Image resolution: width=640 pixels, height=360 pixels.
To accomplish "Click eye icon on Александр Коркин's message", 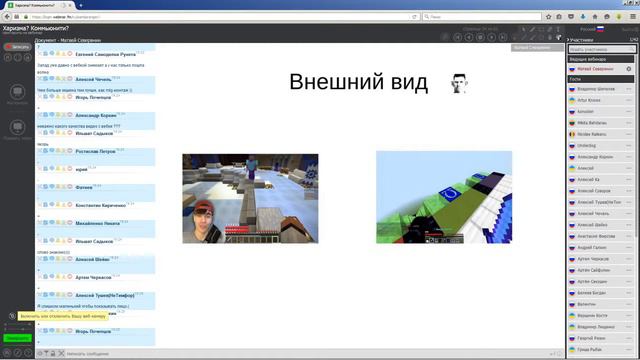I will 52,115.
